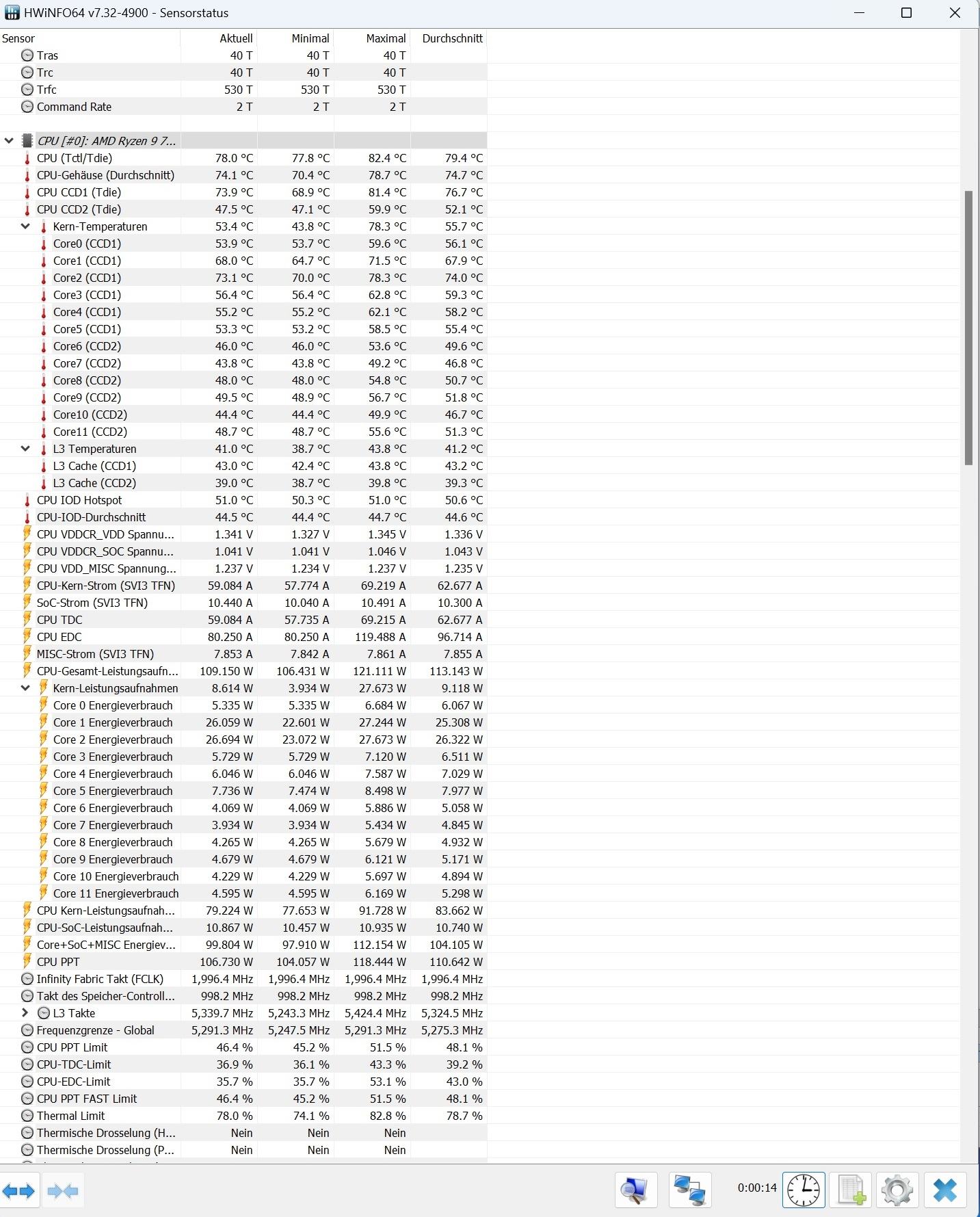Image resolution: width=980 pixels, height=1217 pixels.
Task: Select the CPU VDDCR_VDD Spannung row
Action: (x=243, y=534)
